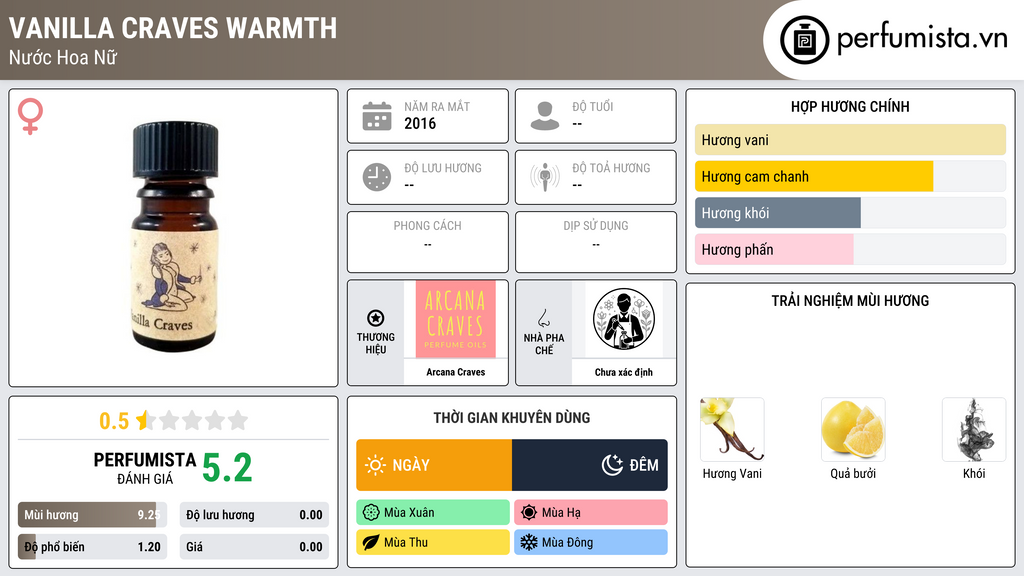Click the perfumer illustration for Chưa xác định

coord(624,319)
